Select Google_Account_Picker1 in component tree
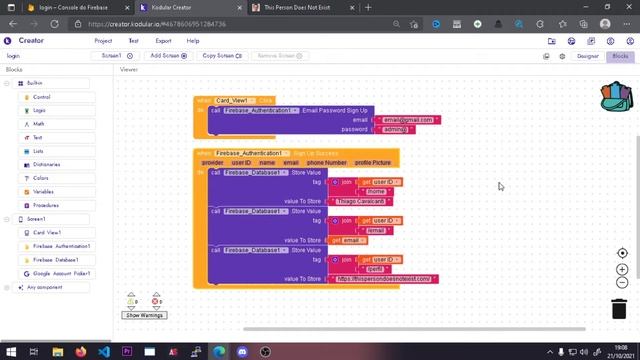This screenshot has height=360, width=640. pyautogui.click(x=56, y=273)
